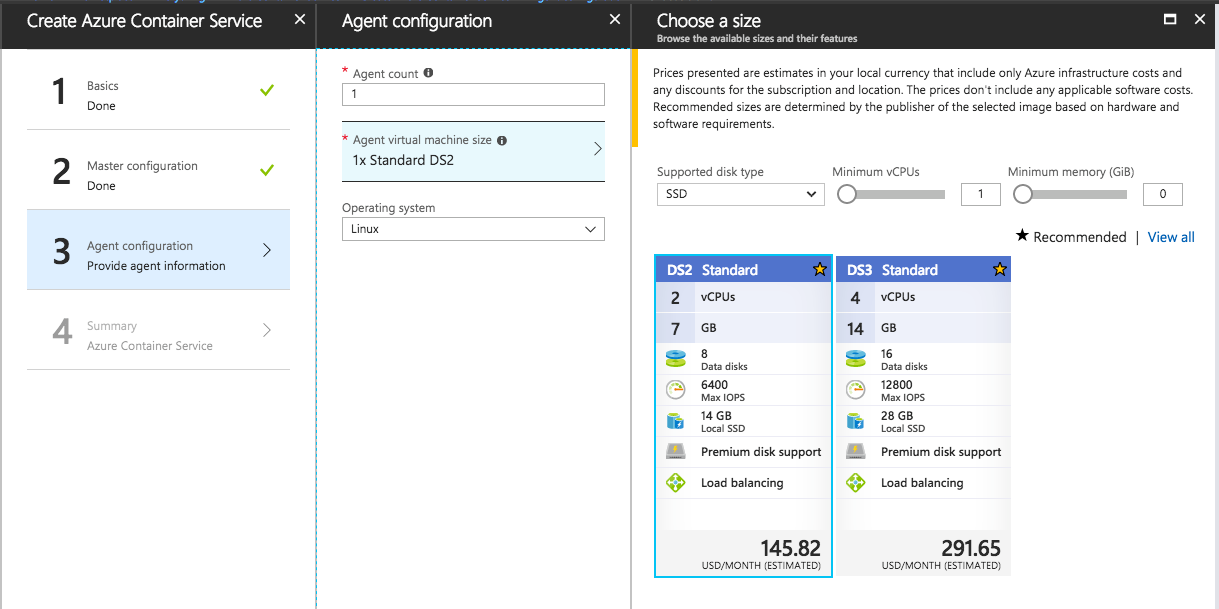Click the Basics done checkmark icon
Image resolution: width=1219 pixels, height=609 pixels.
tap(267, 90)
